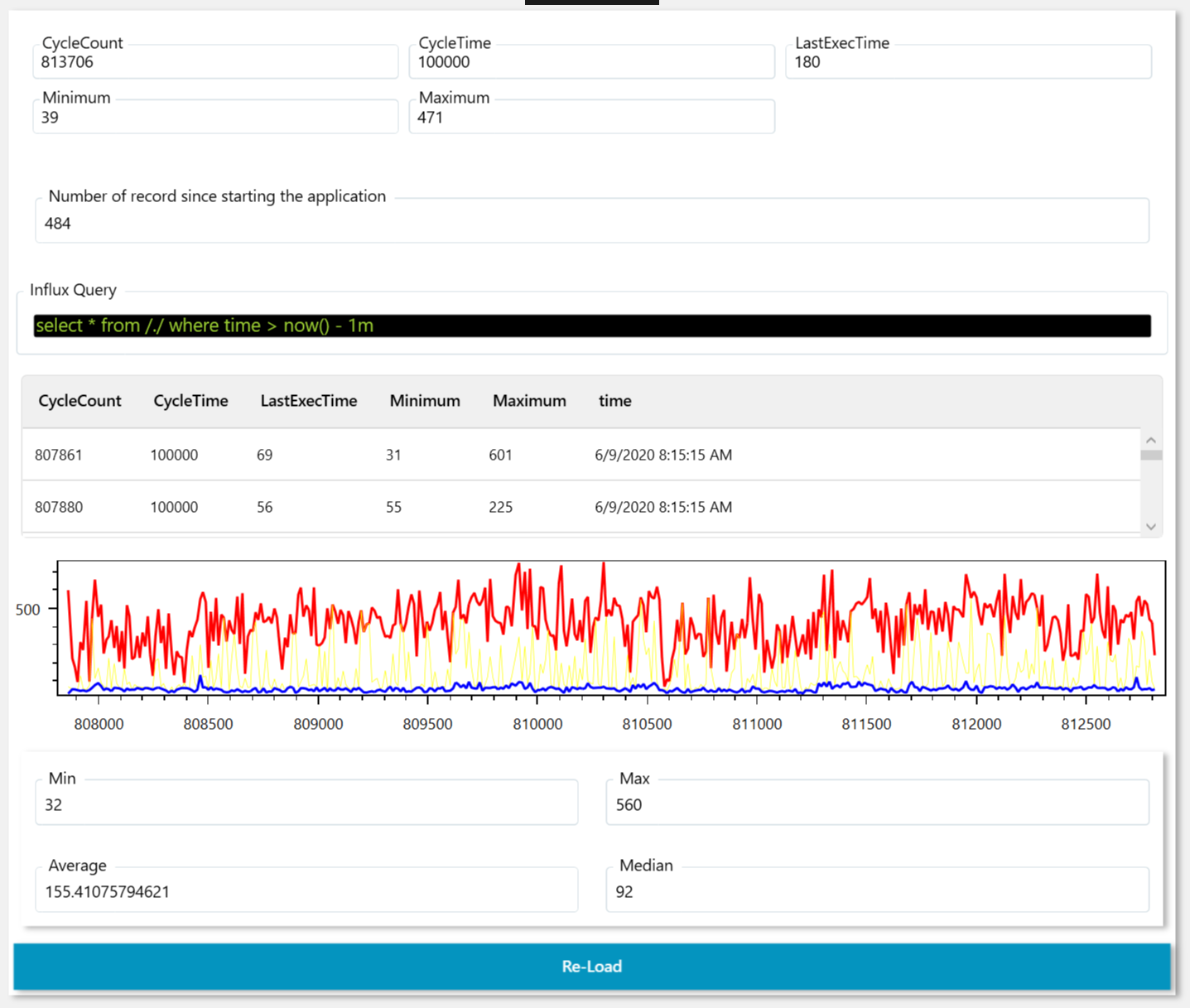The image size is (1190, 1008).
Task: Click the Maximum value 225 in table
Action: click(500, 507)
